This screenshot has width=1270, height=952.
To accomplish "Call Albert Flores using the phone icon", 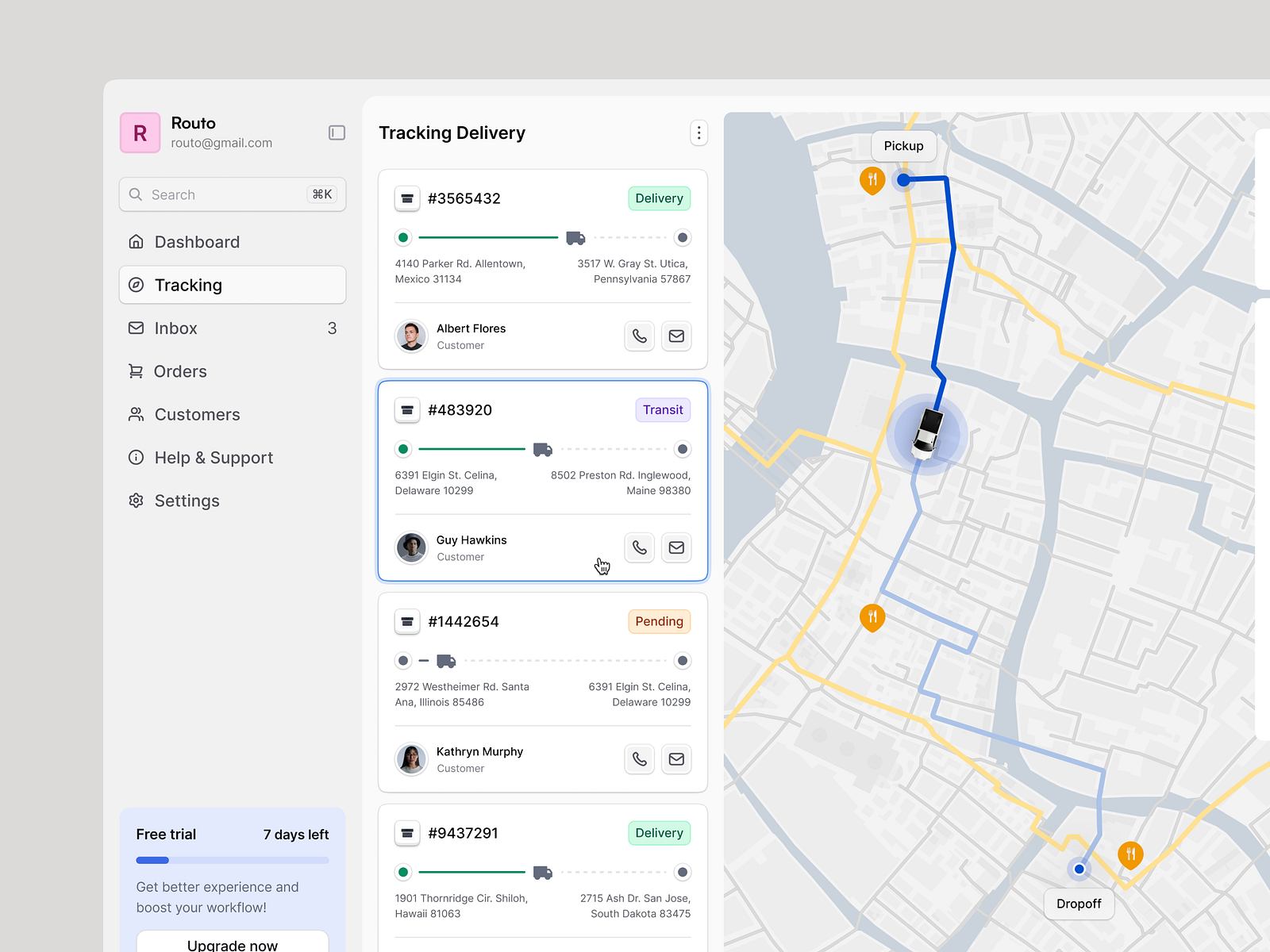I will coord(640,336).
